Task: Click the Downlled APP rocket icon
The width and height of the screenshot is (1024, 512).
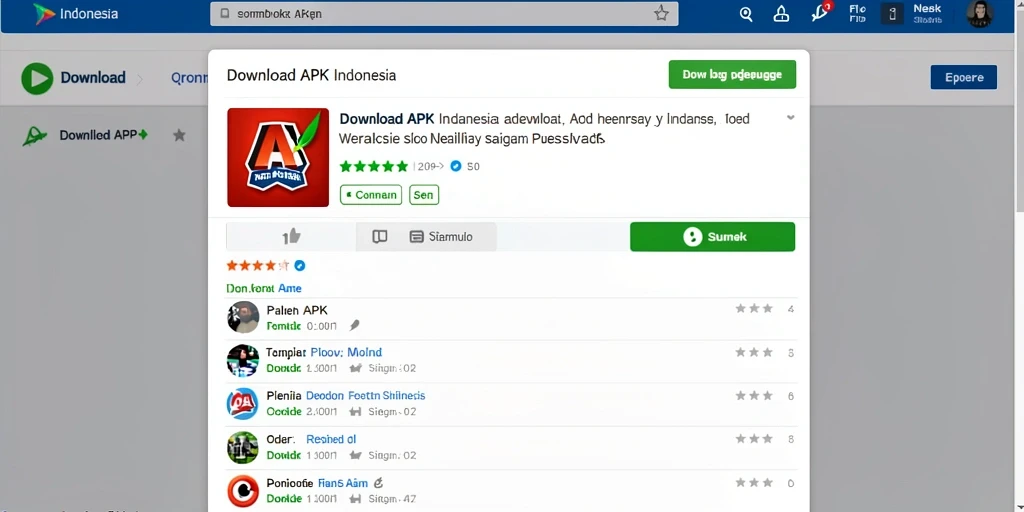Action: [x=35, y=135]
